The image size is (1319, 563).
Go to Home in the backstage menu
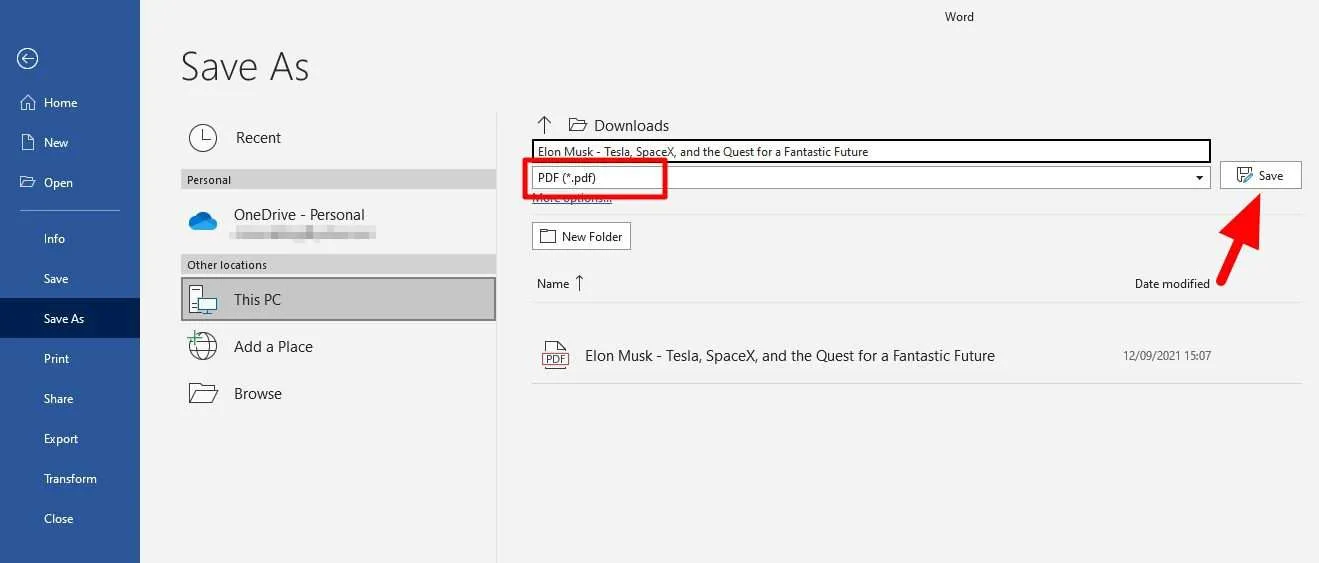point(60,103)
